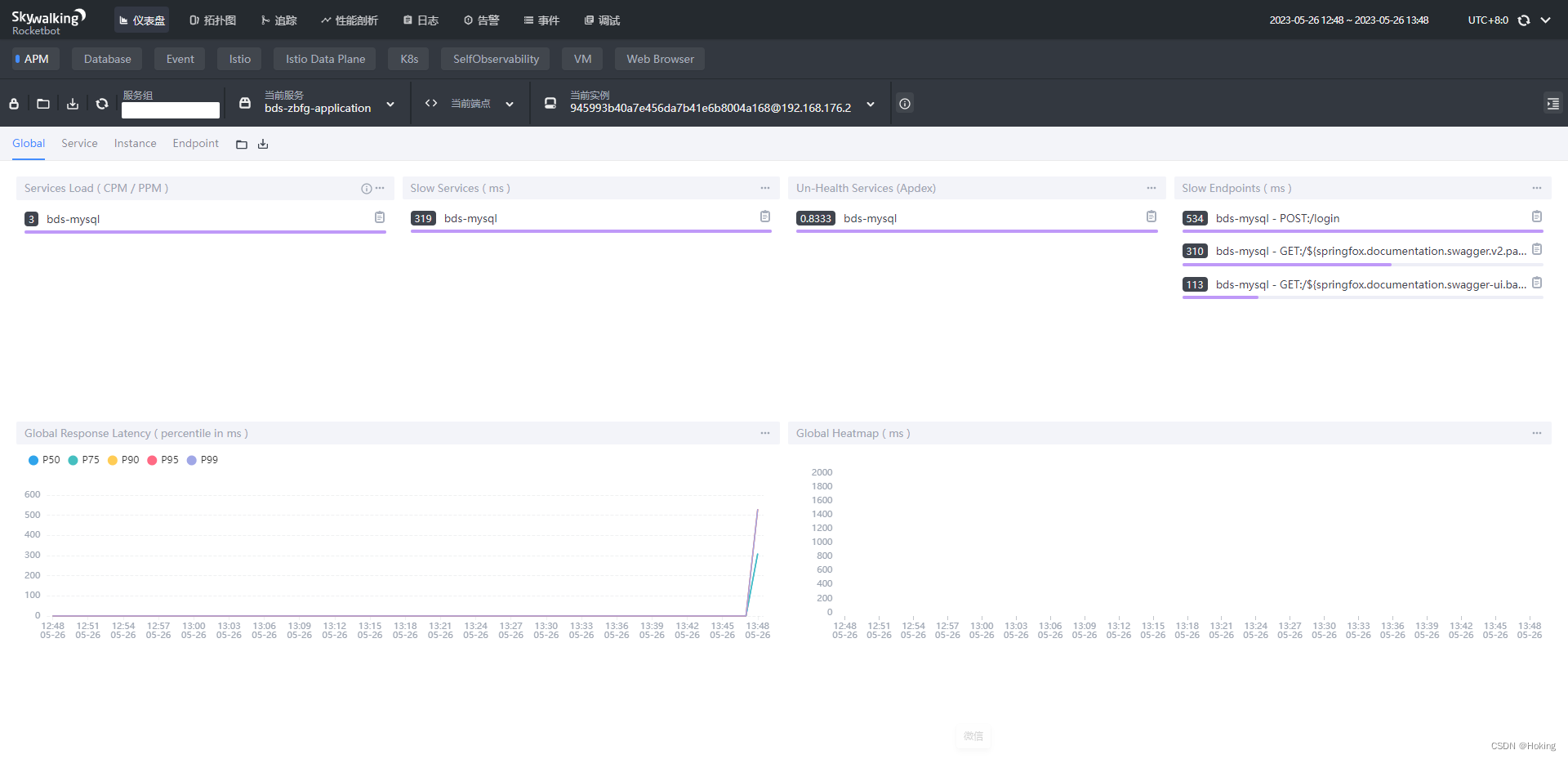
Task: Click the auto-refresh icon next to UTC+8:0
Action: (1524, 20)
